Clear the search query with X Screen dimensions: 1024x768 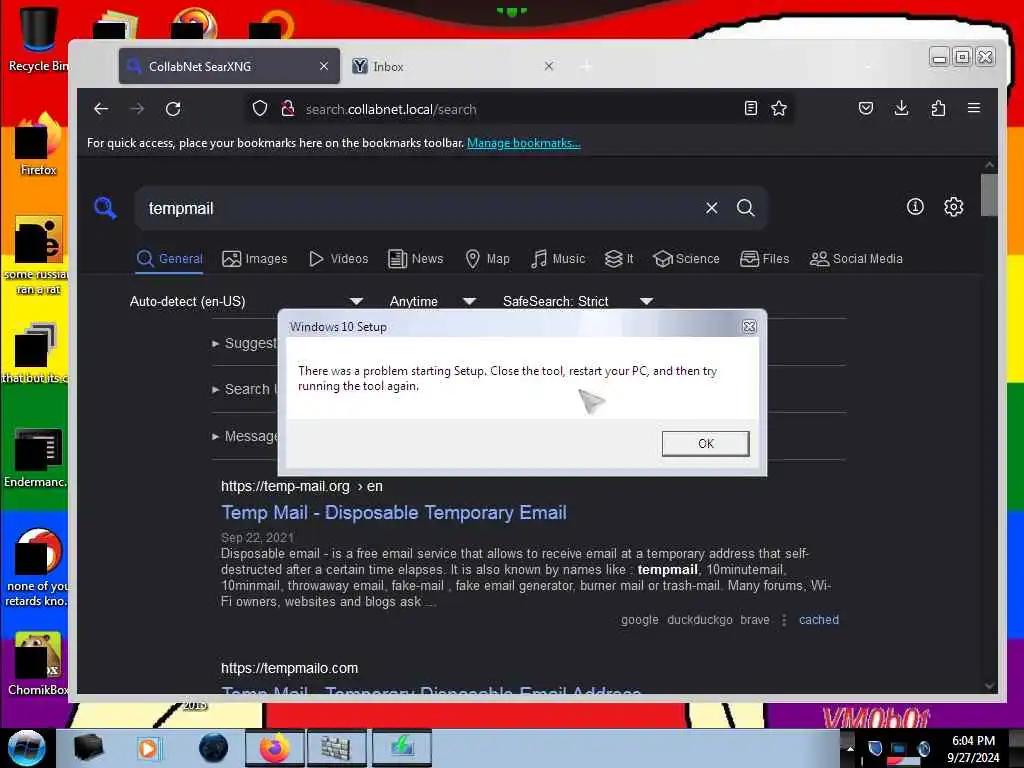click(x=711, y=208)
